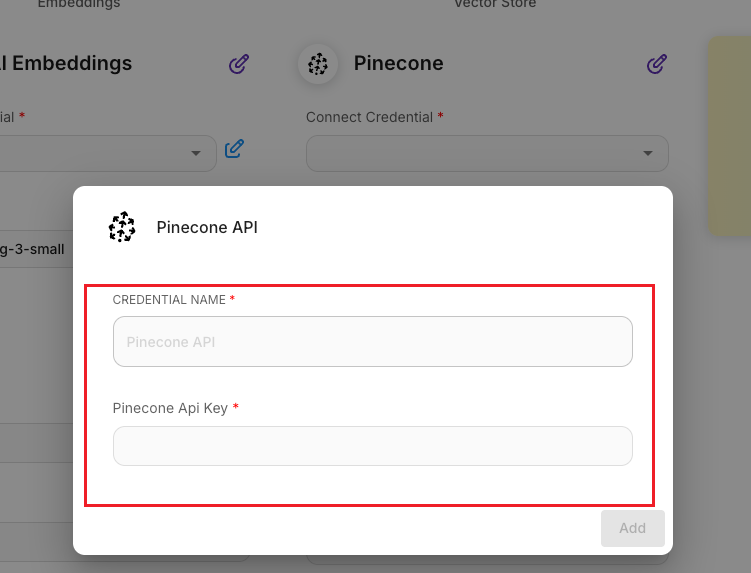Click the "Connect Credential" label
This screenshot has width=751, height=573.
click(369, 117)
